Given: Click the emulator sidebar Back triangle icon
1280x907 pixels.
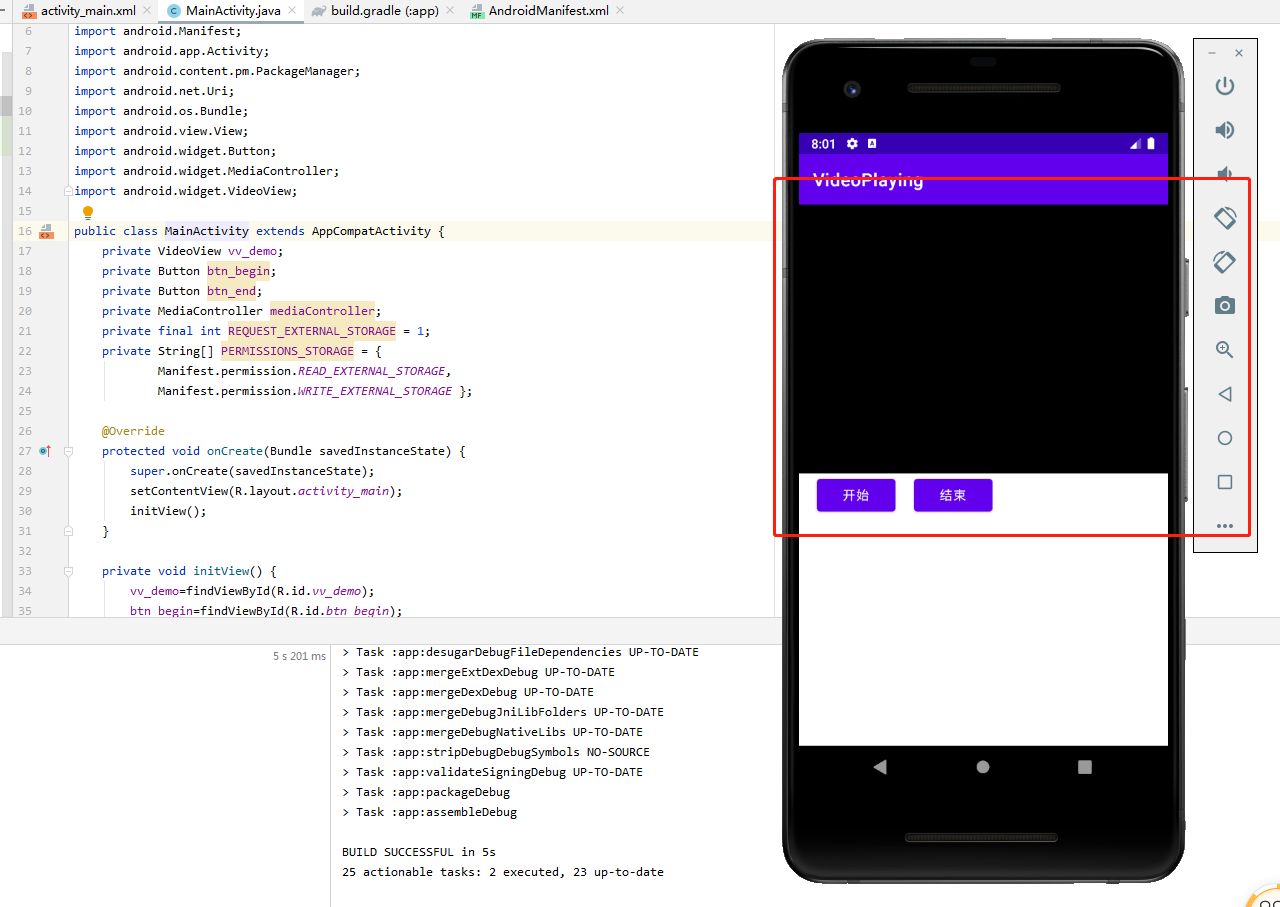Looking at the screenshot, I should click(1225, 394).
